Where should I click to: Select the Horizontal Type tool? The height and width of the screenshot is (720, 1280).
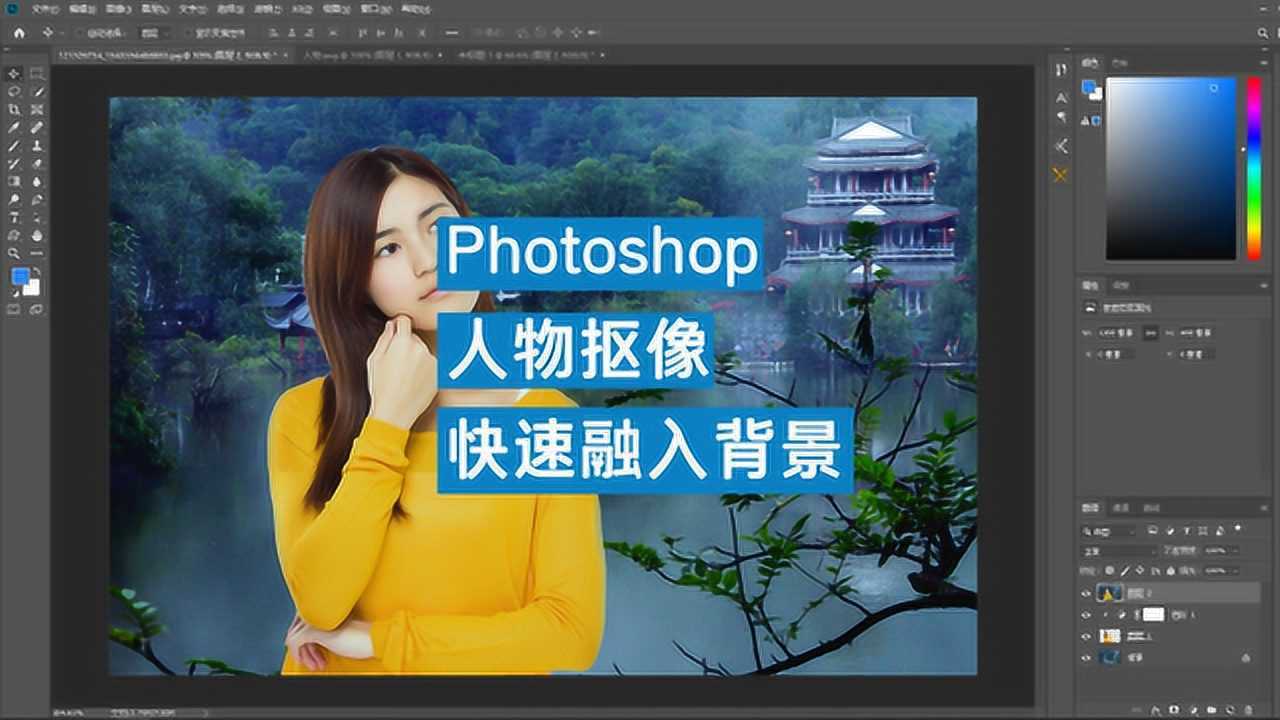coord(14,217)
